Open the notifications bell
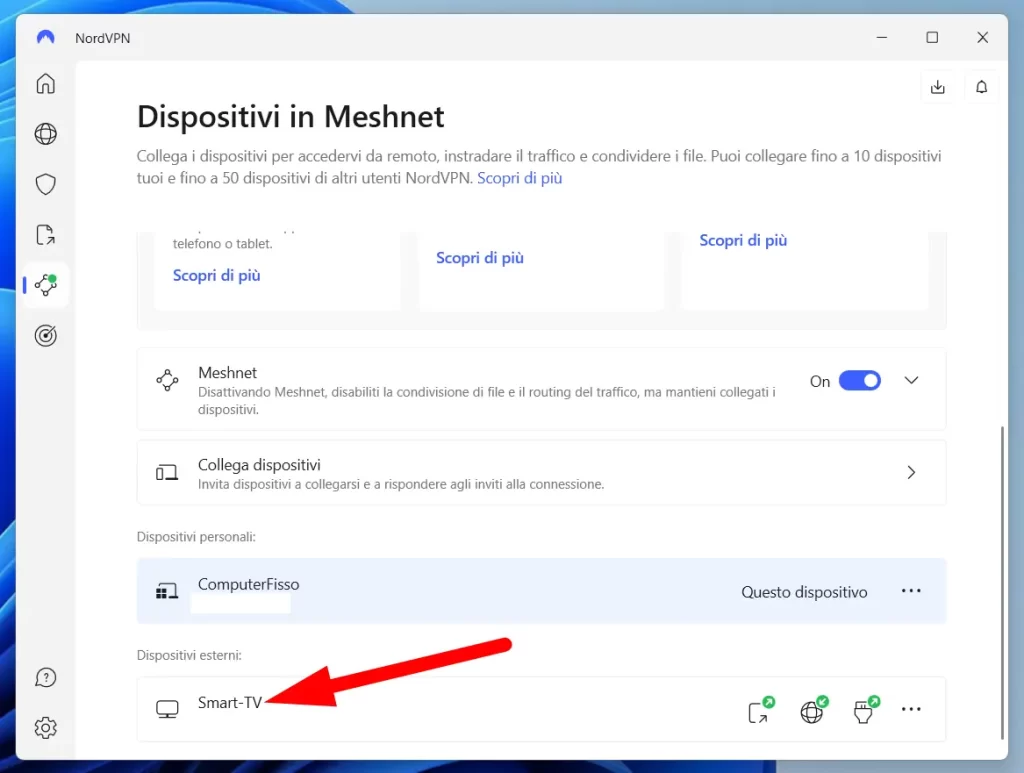Screen dimensions: 1024x773 coord(982,87)
